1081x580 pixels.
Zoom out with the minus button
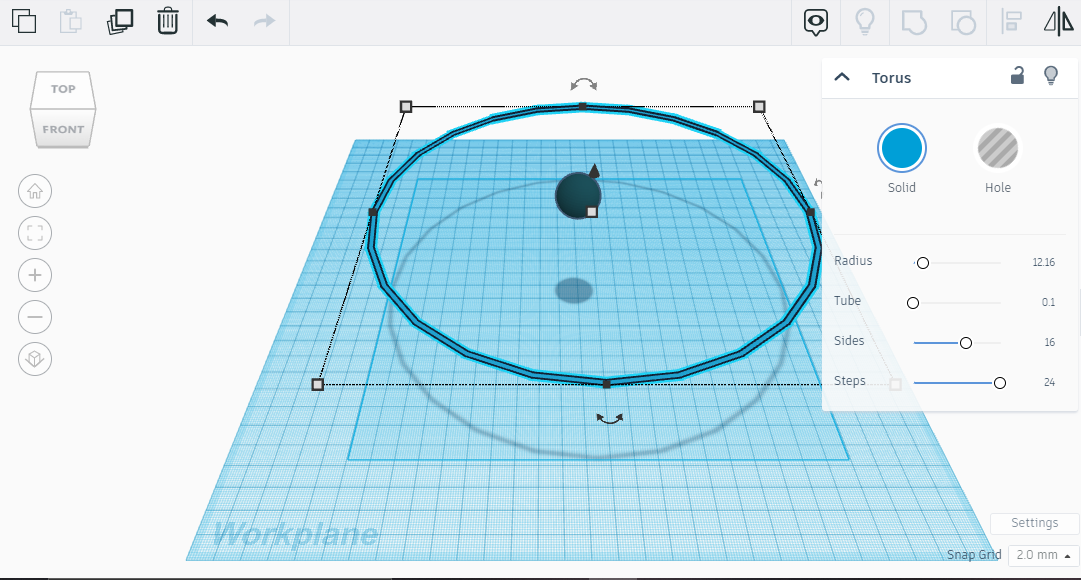click(35, 317)
